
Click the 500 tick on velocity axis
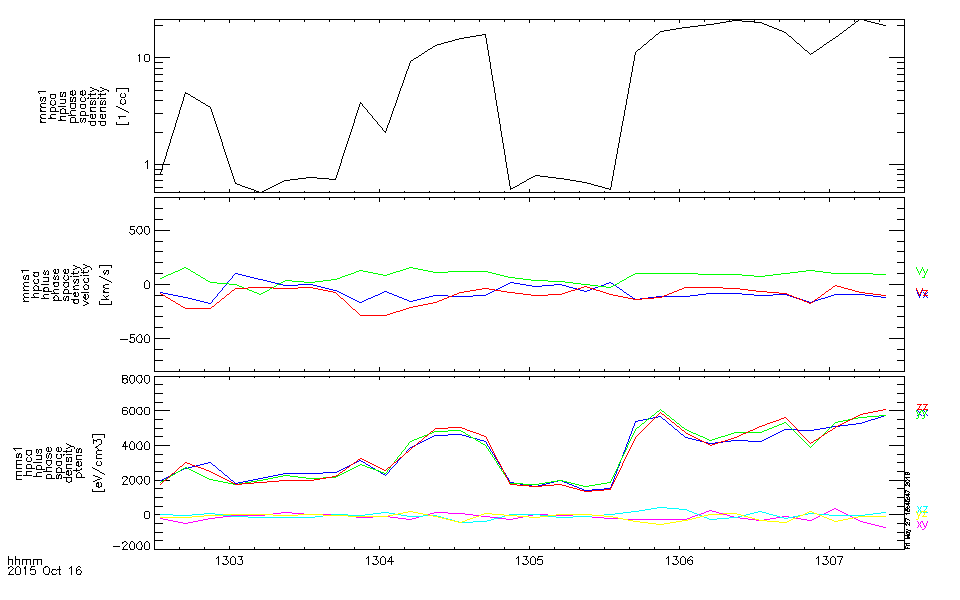pyautogui.click(x=136, y=231)
